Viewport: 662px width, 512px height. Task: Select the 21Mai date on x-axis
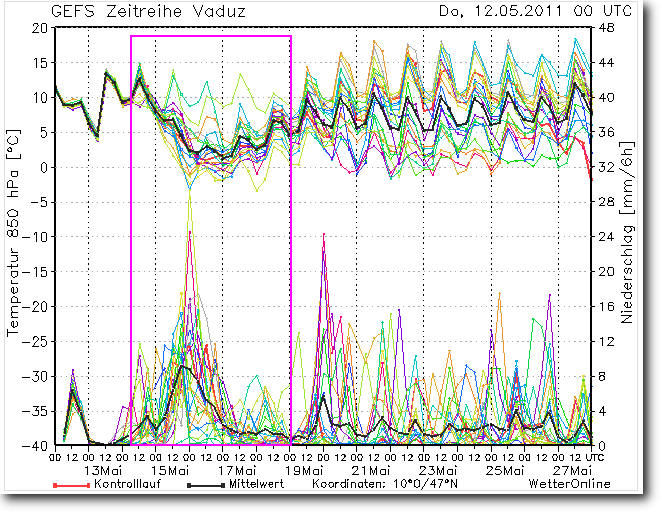click(372, 470)
